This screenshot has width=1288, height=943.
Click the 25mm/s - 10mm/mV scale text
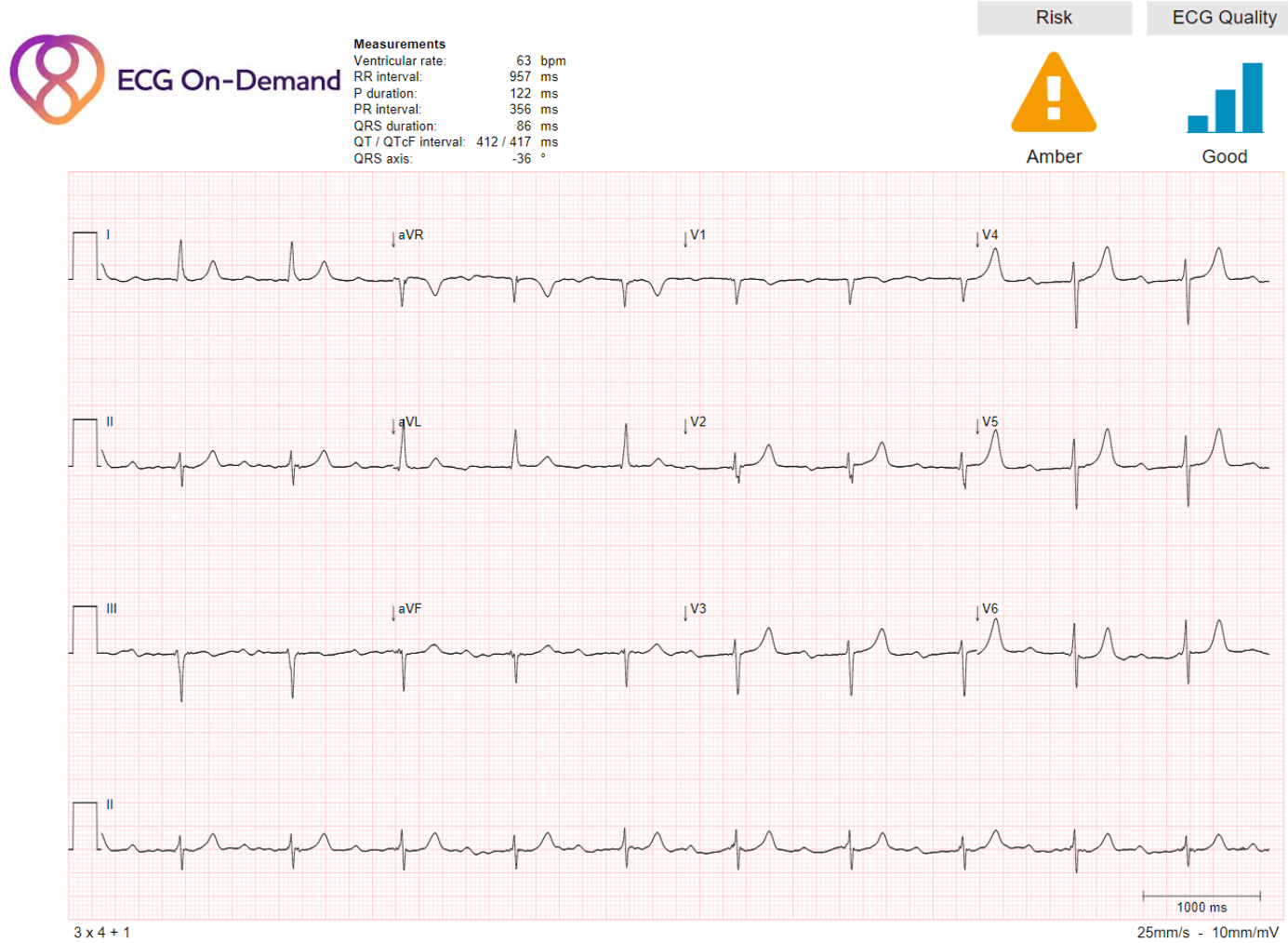tap(1207, 932)
